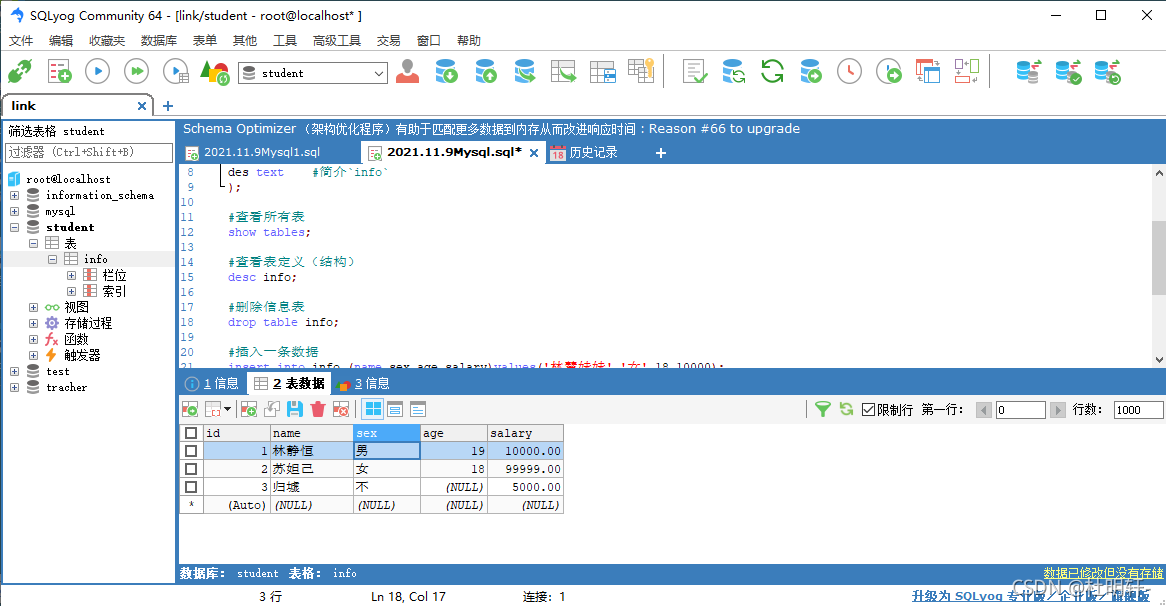Open the export dropdown arrow in results toolbar
The height and width of the screenshot is (606, 1166).
(x=227, y=409)
